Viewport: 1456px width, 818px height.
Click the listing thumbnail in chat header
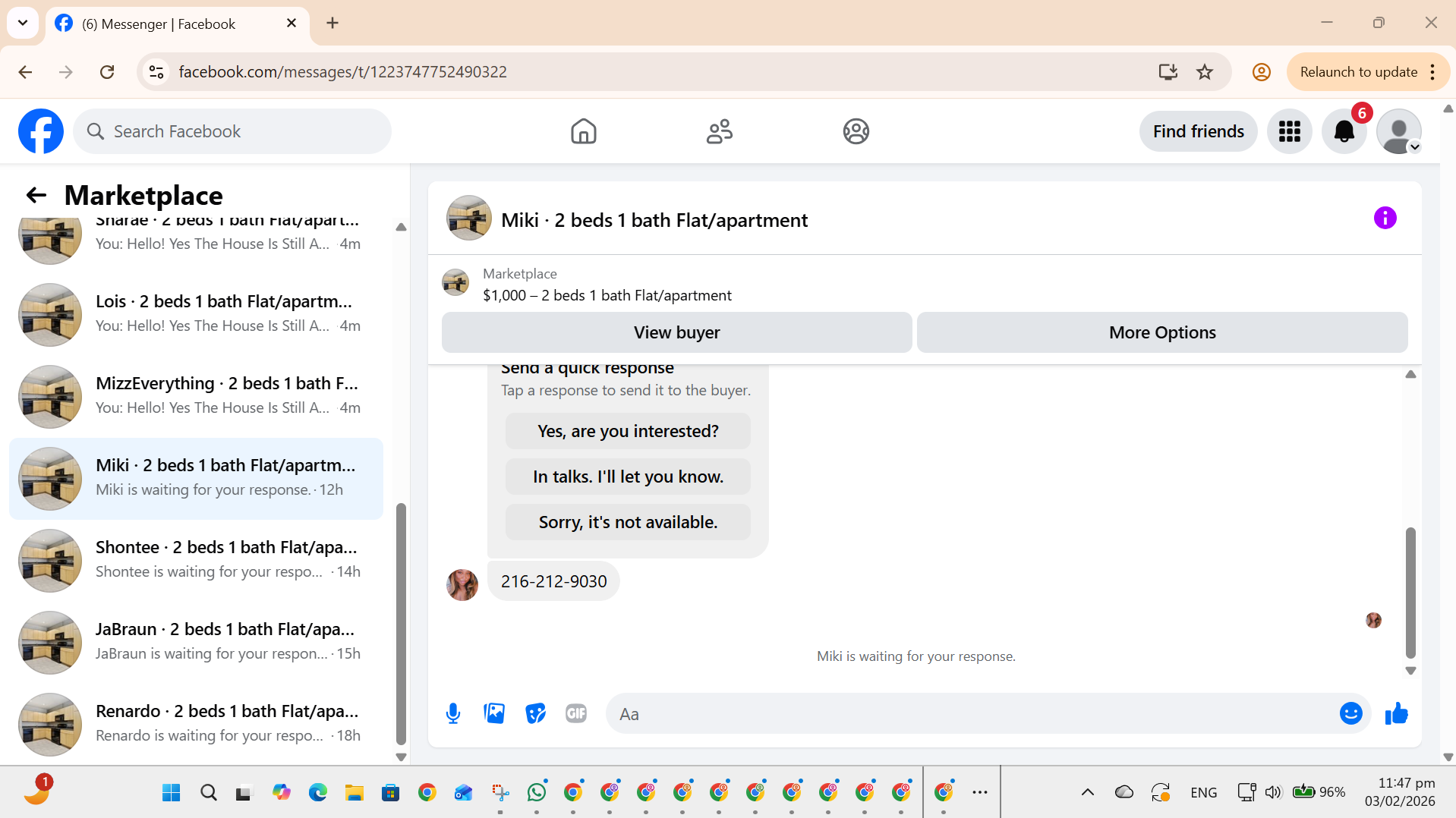coord(468,219)
